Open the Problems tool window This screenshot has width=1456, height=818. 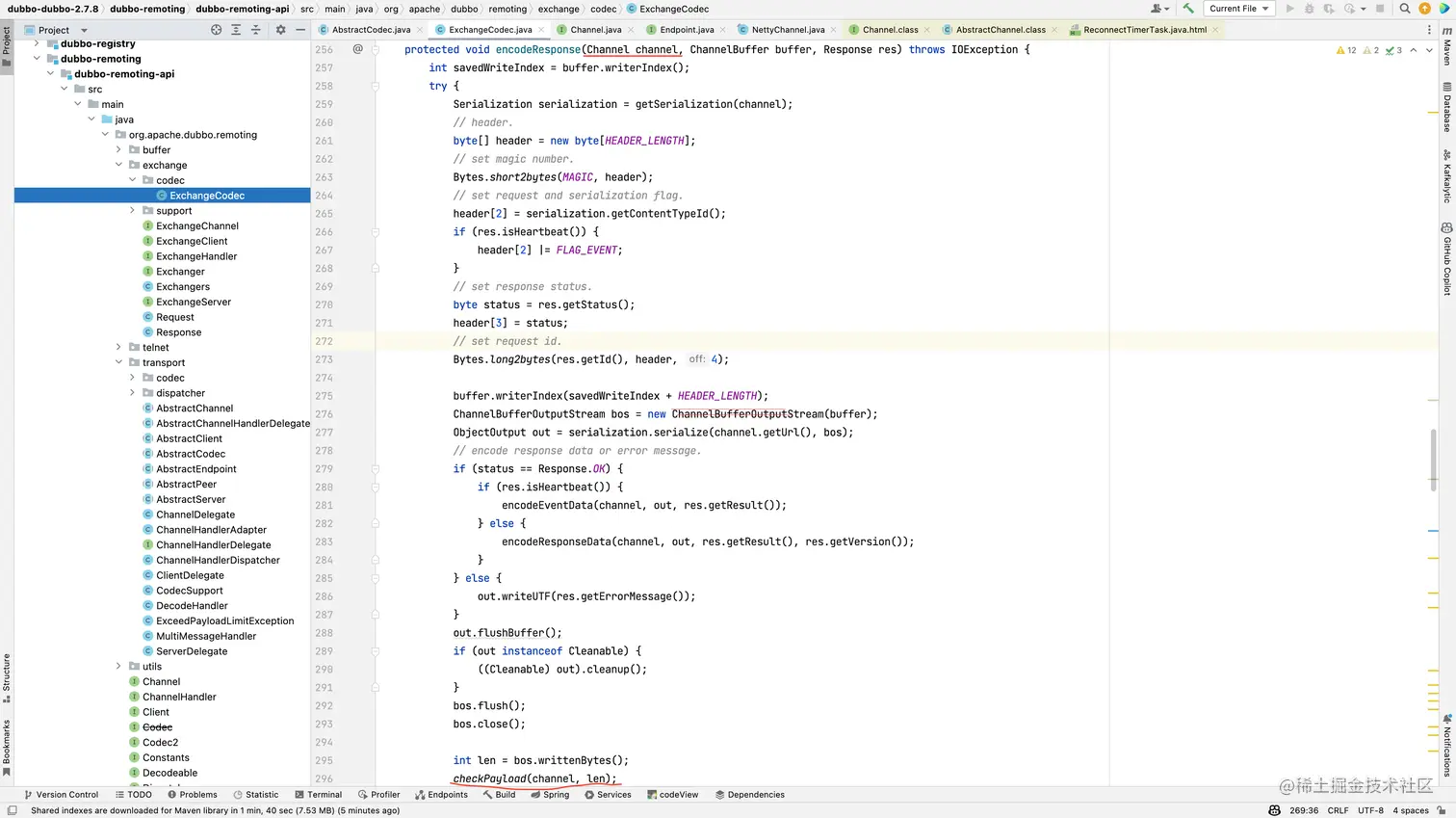(192, 795)
